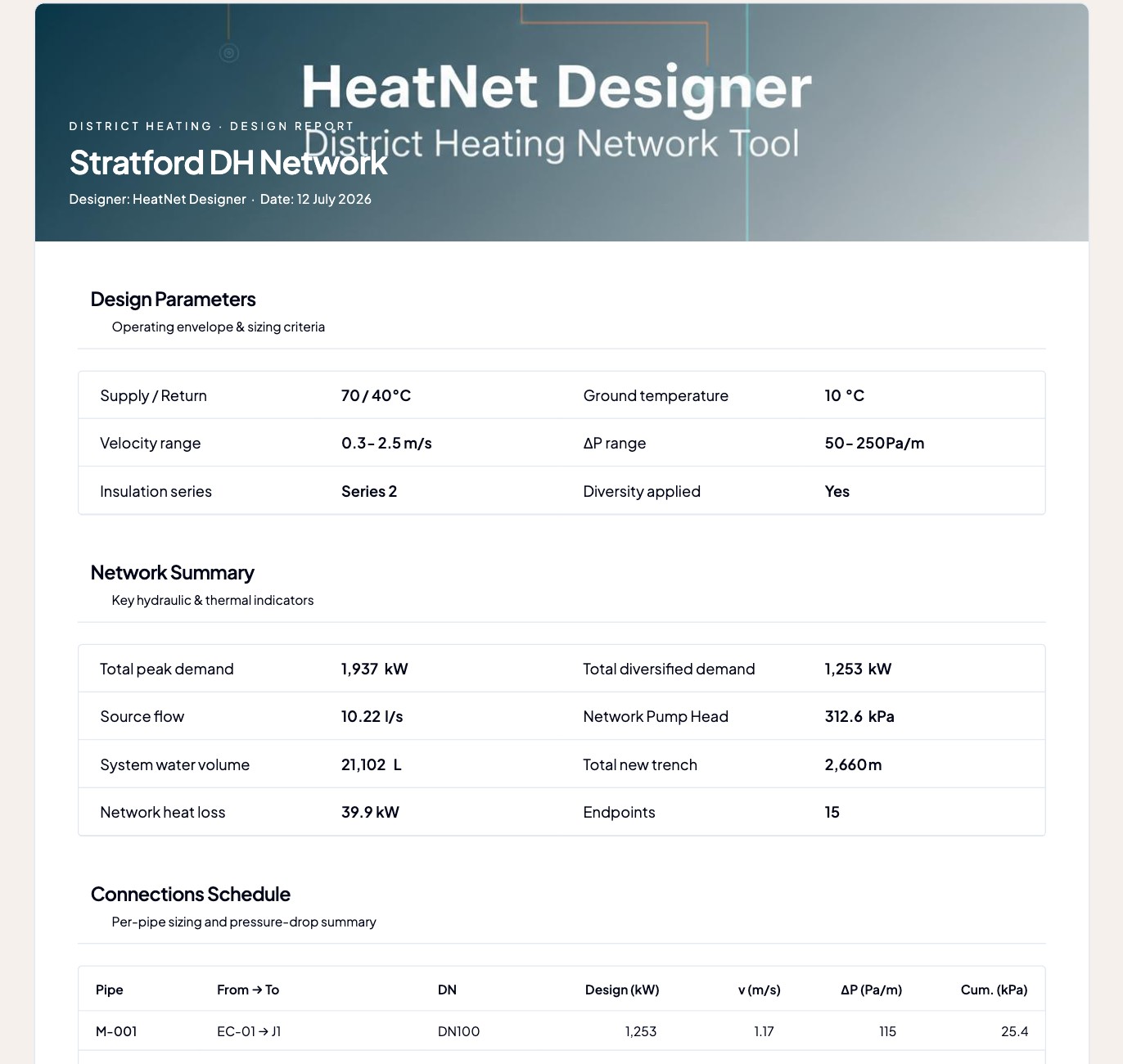Click the Design Parameters section heading
1123x1064 pixels.
[174, 300]
